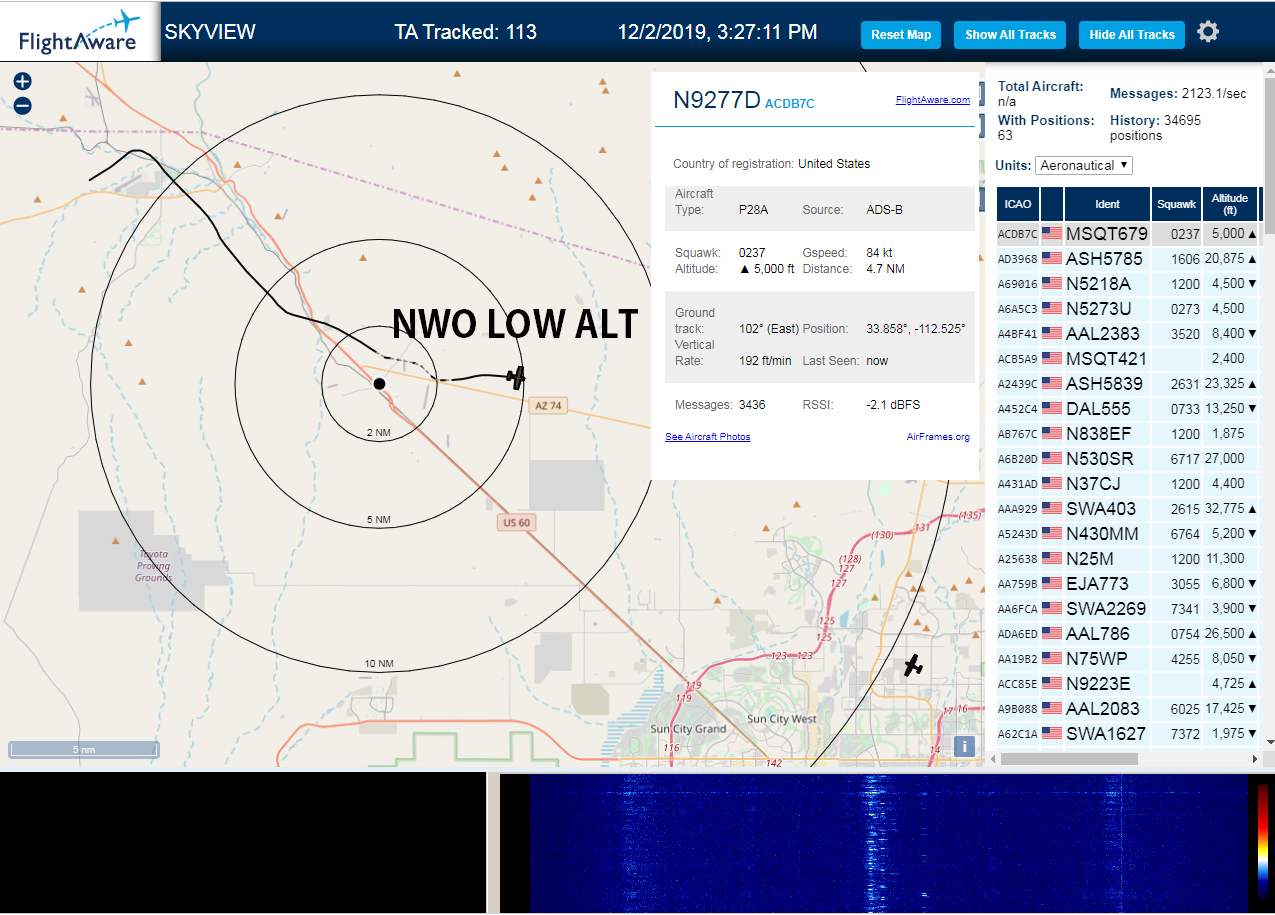Click the receiver location dot at ring center
This screenshot has width=1275, height=915.
click(379, 383)
